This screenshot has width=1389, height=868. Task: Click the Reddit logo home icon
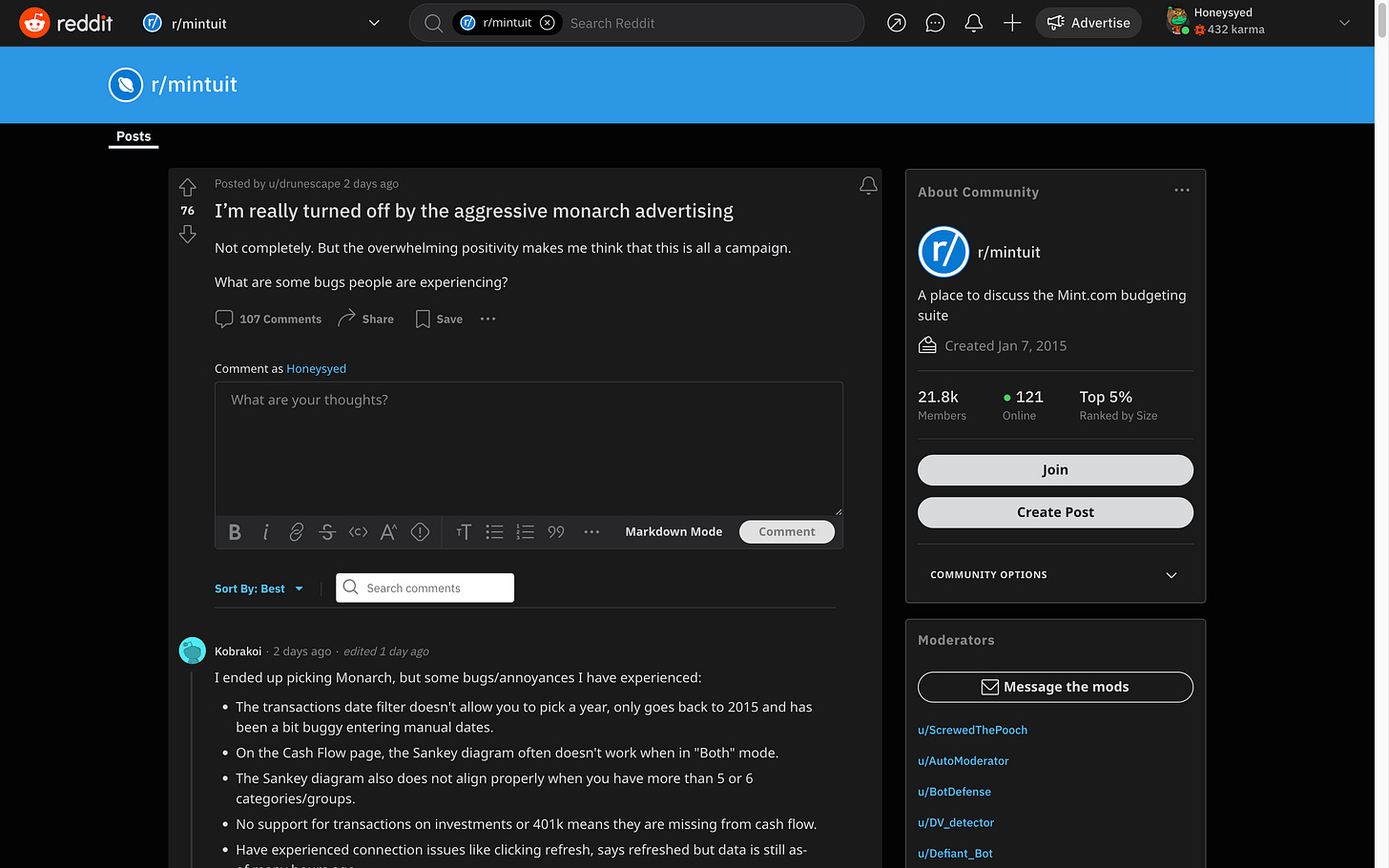[x=35, y=23]
